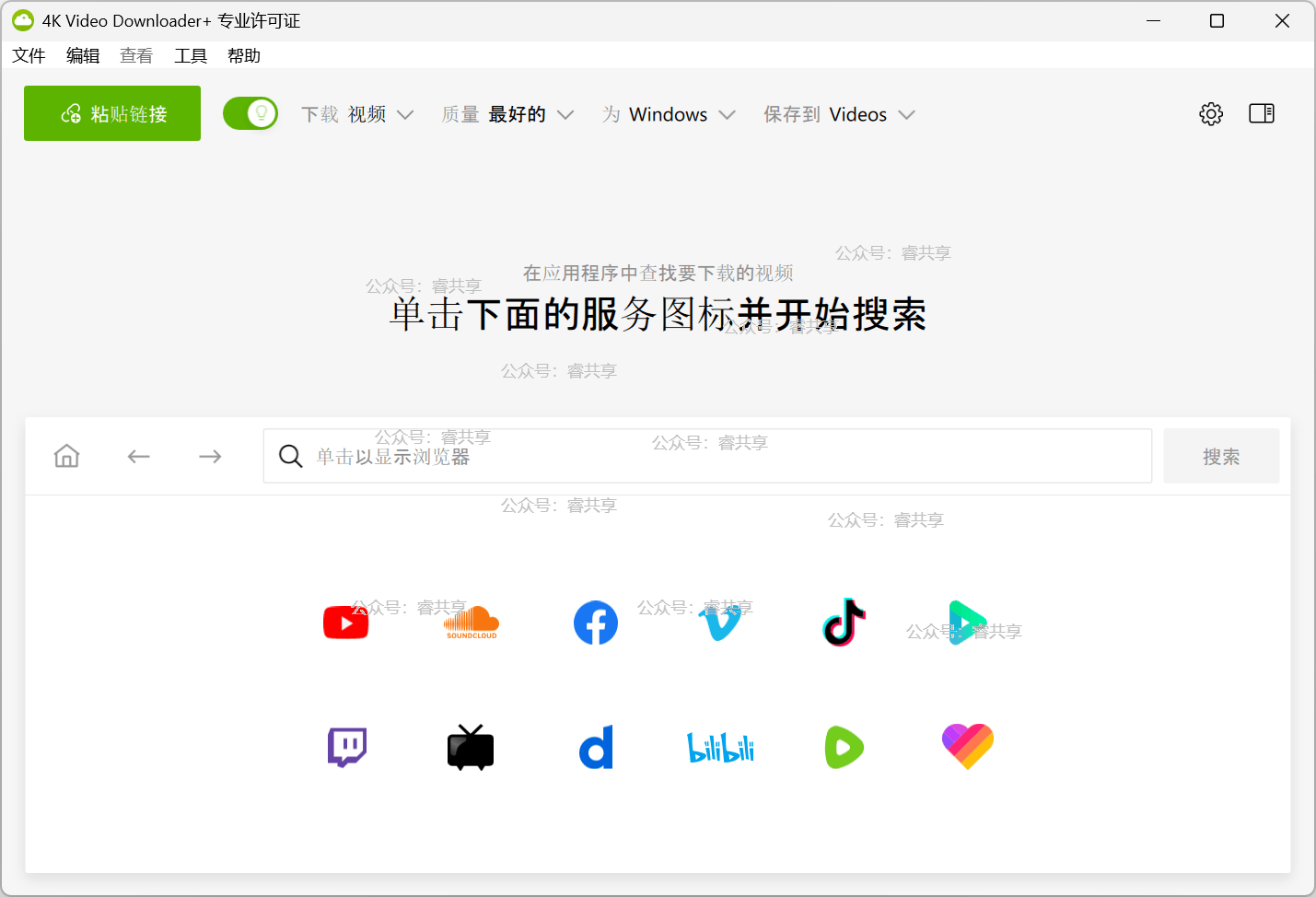Navigate forward with right arrow
1316x897 pixels.
[210, 456]
